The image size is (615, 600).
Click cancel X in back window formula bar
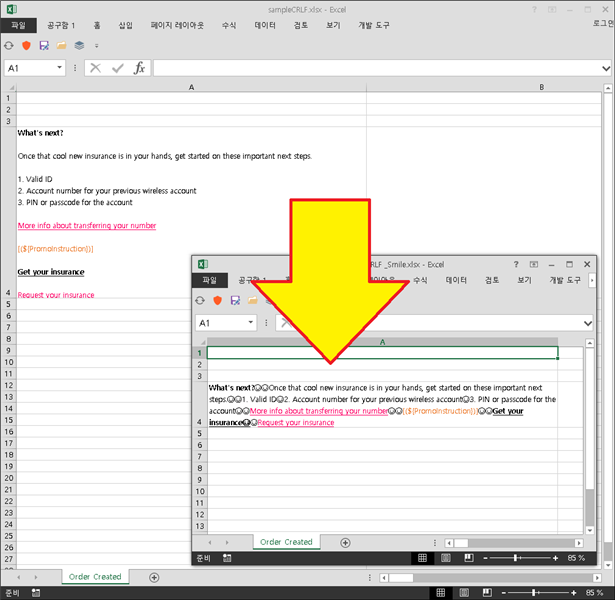(95, 68)
